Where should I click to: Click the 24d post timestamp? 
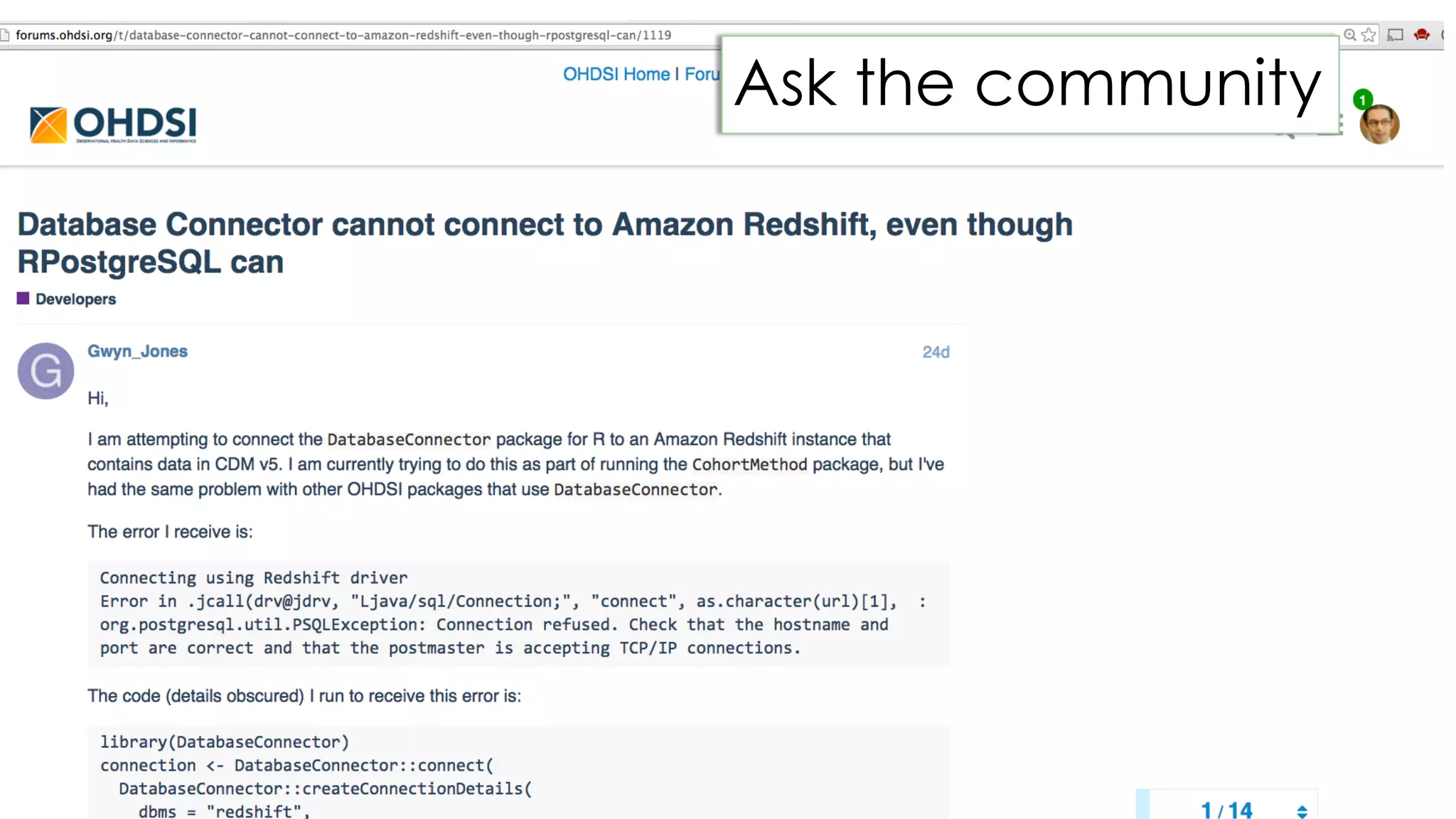pos(936,352)
